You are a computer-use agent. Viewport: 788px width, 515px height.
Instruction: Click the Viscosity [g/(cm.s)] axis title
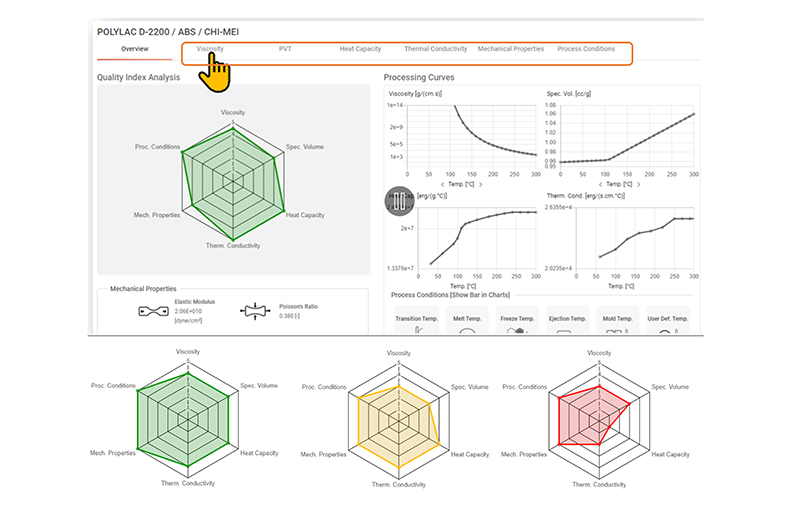[415, 94]
